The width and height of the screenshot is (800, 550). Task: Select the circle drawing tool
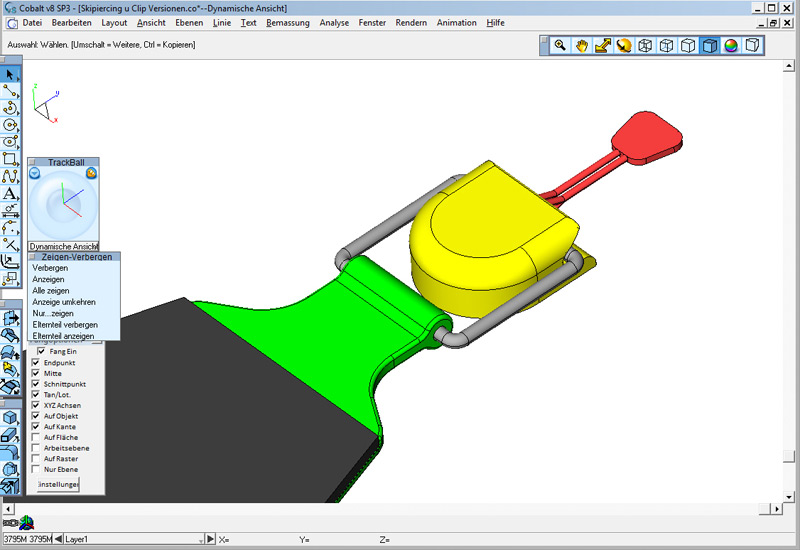click(11, 125)
